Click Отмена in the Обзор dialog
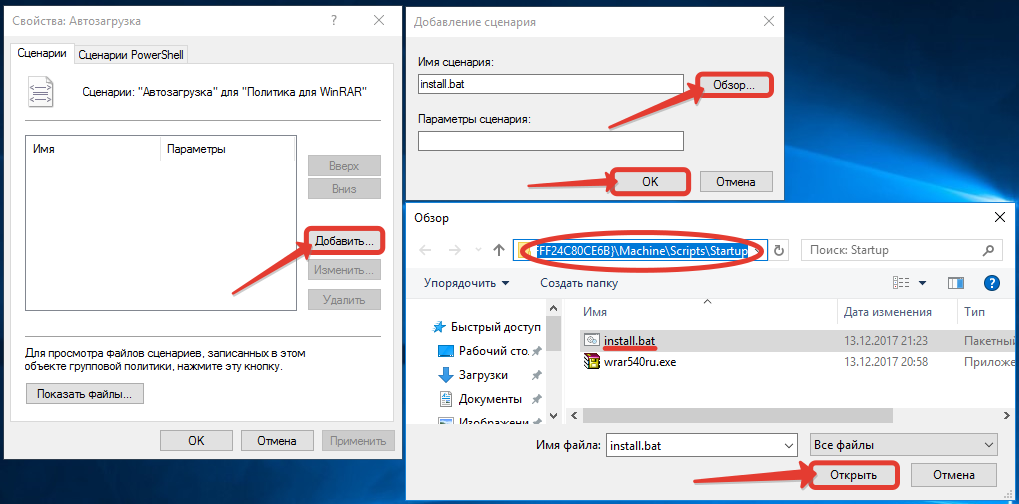The width and height of the screenshot is (1019, 504). pos(953,475)
